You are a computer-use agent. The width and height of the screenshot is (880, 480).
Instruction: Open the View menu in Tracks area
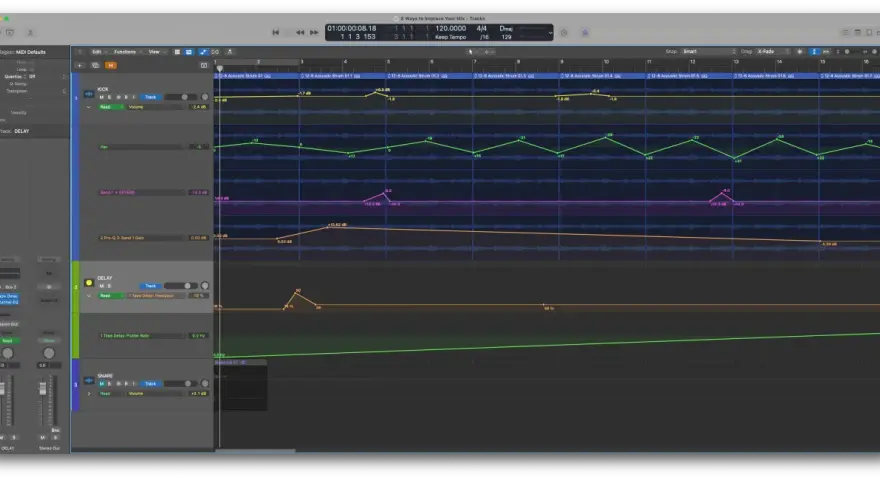[155, 52]
